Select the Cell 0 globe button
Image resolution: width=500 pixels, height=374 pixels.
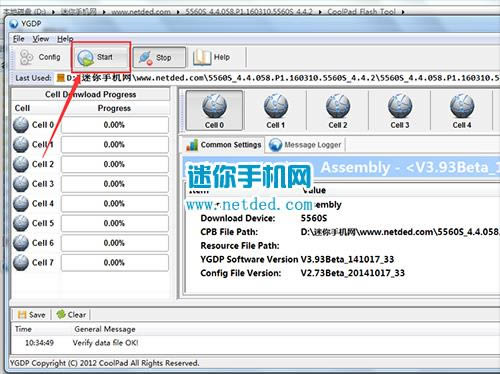214,110
